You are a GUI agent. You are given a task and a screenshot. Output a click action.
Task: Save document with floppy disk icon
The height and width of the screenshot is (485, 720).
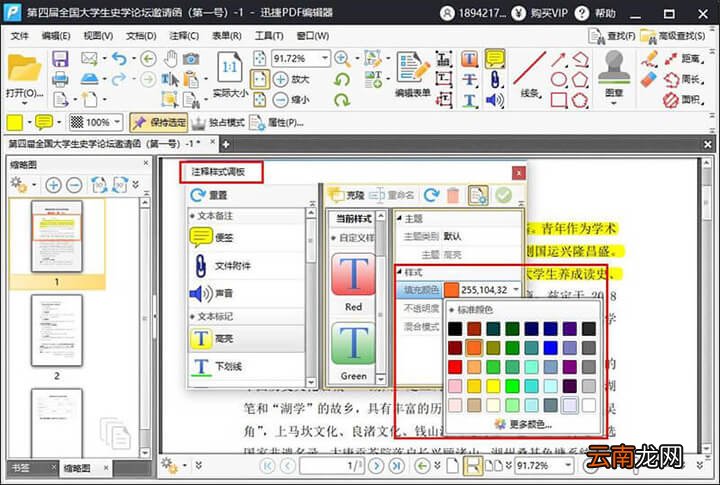point(60,59)
